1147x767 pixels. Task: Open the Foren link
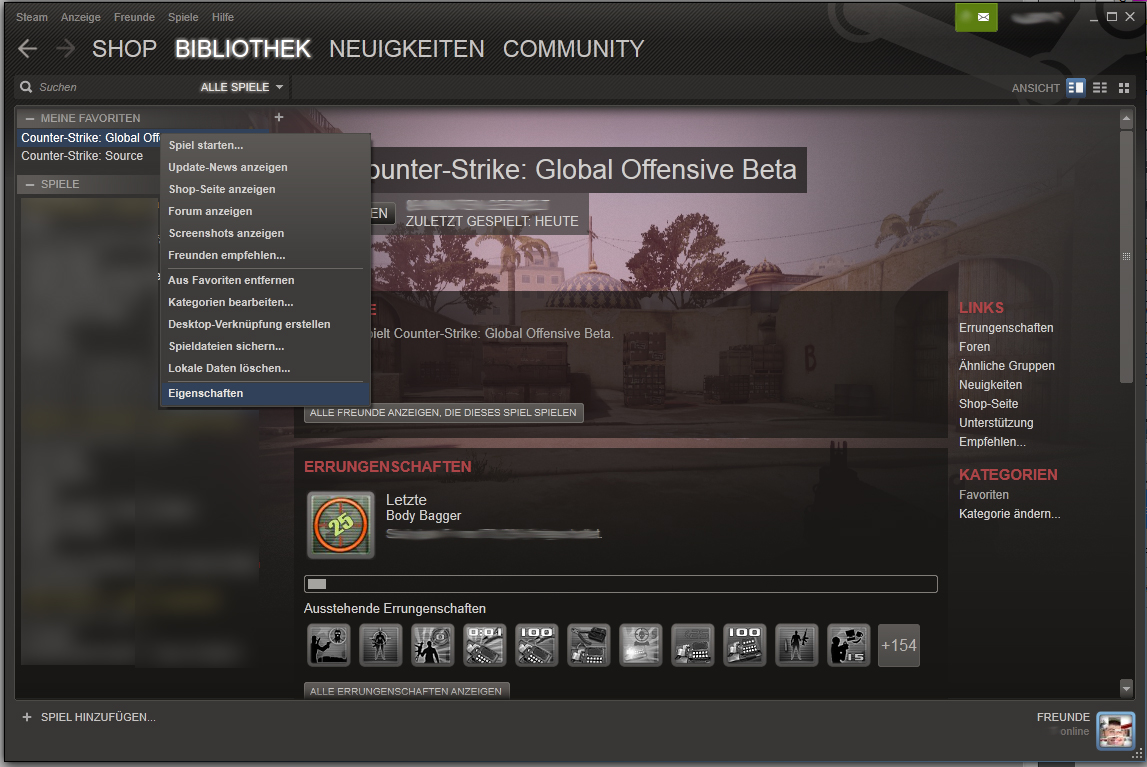974,347
